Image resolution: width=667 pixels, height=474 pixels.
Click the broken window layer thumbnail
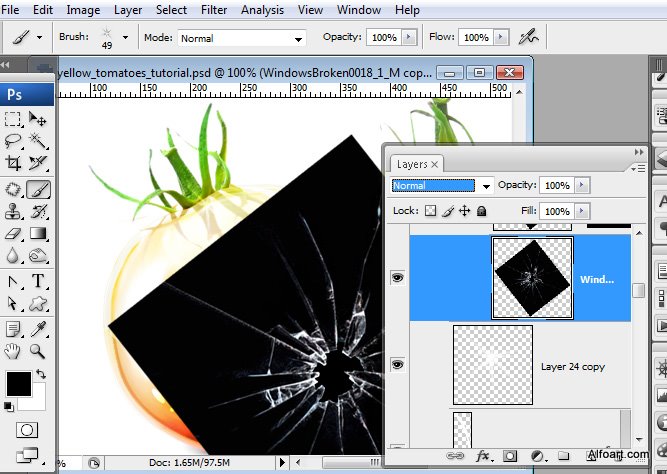coord(532,278)
